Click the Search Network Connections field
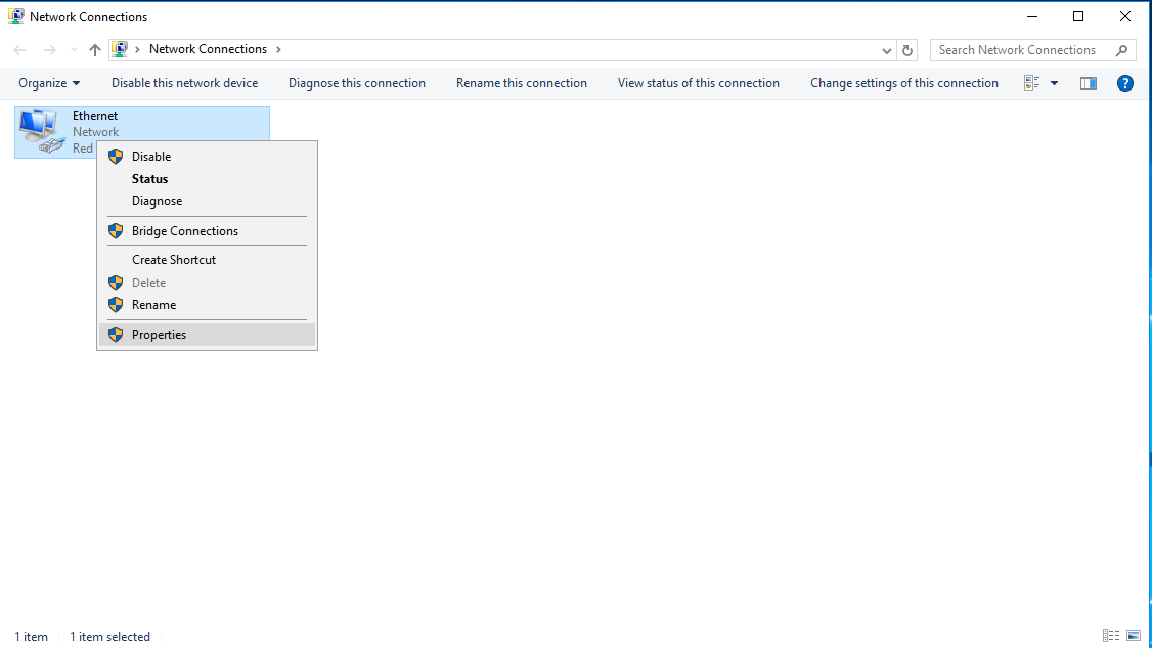This screenshot has height=648, width=1152. tap(1020, 50)
